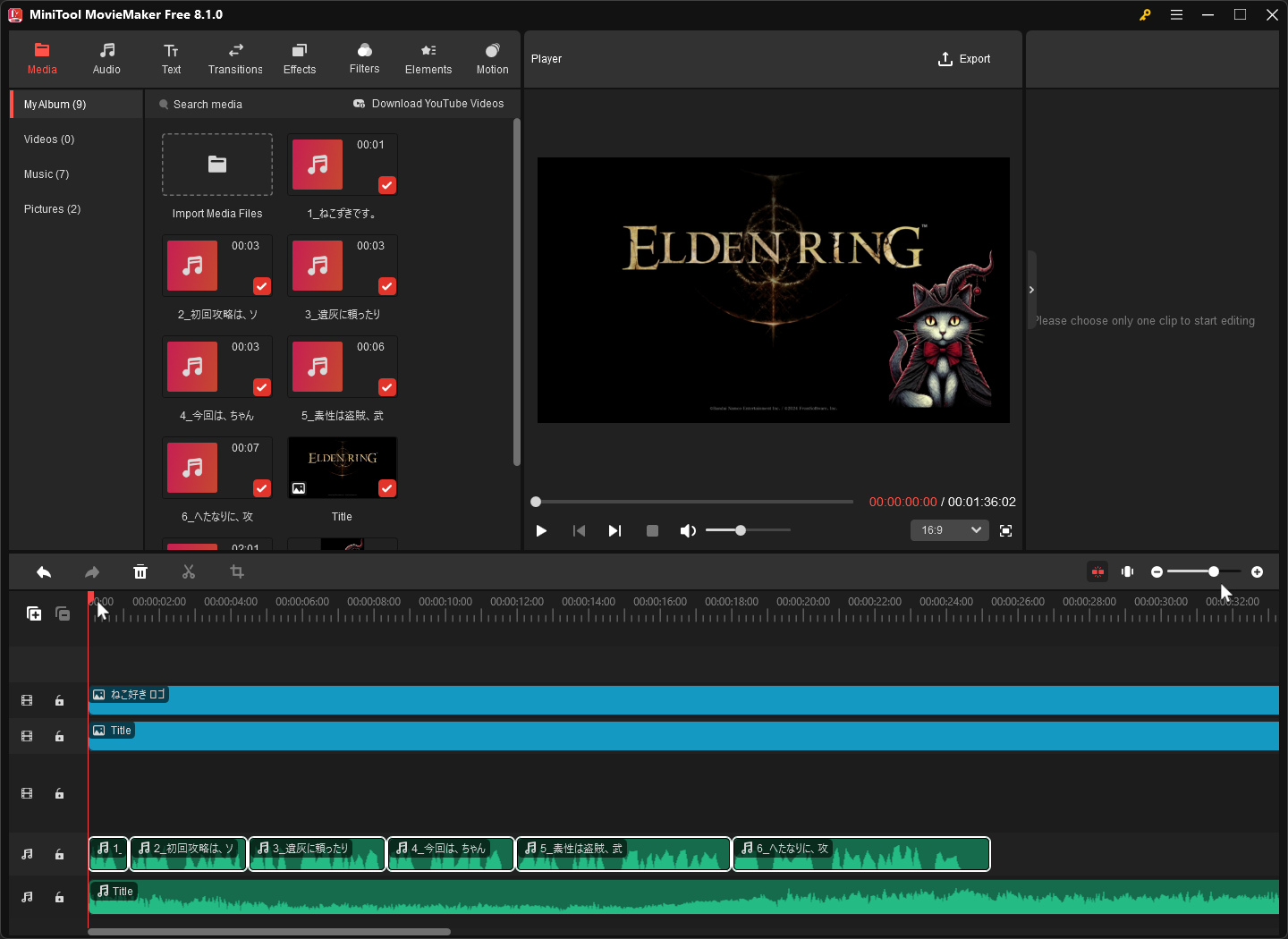Toggle checkmark on 3_ audio clip thumbnail
The height and width of the screenshot is (939, 1288).
[x=387, y=286]
